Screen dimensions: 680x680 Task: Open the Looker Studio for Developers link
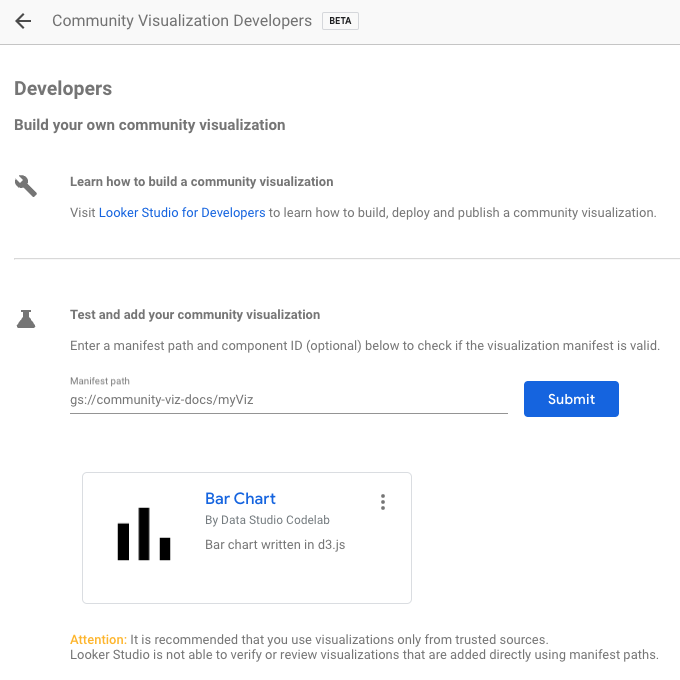[182, 213]
